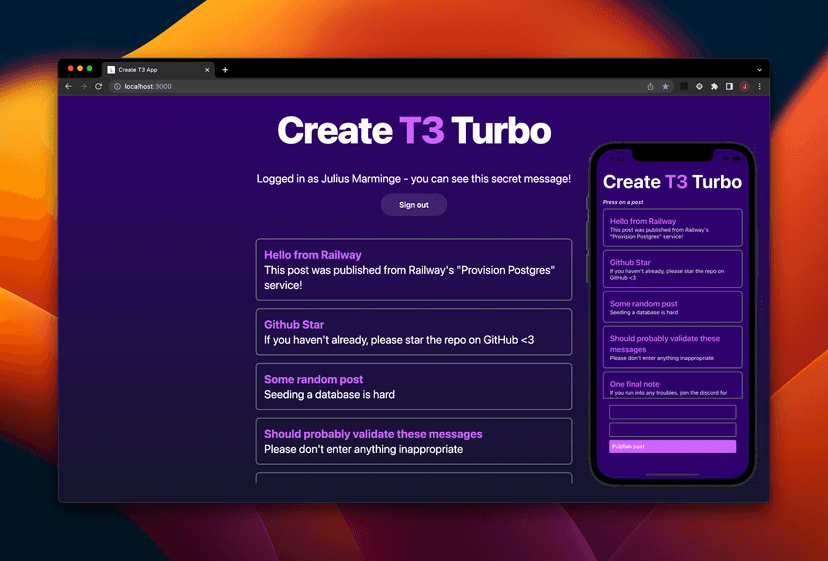Click the Sign out button
Image resolution: width=828 pixels, height=561 pixels.
413,205
